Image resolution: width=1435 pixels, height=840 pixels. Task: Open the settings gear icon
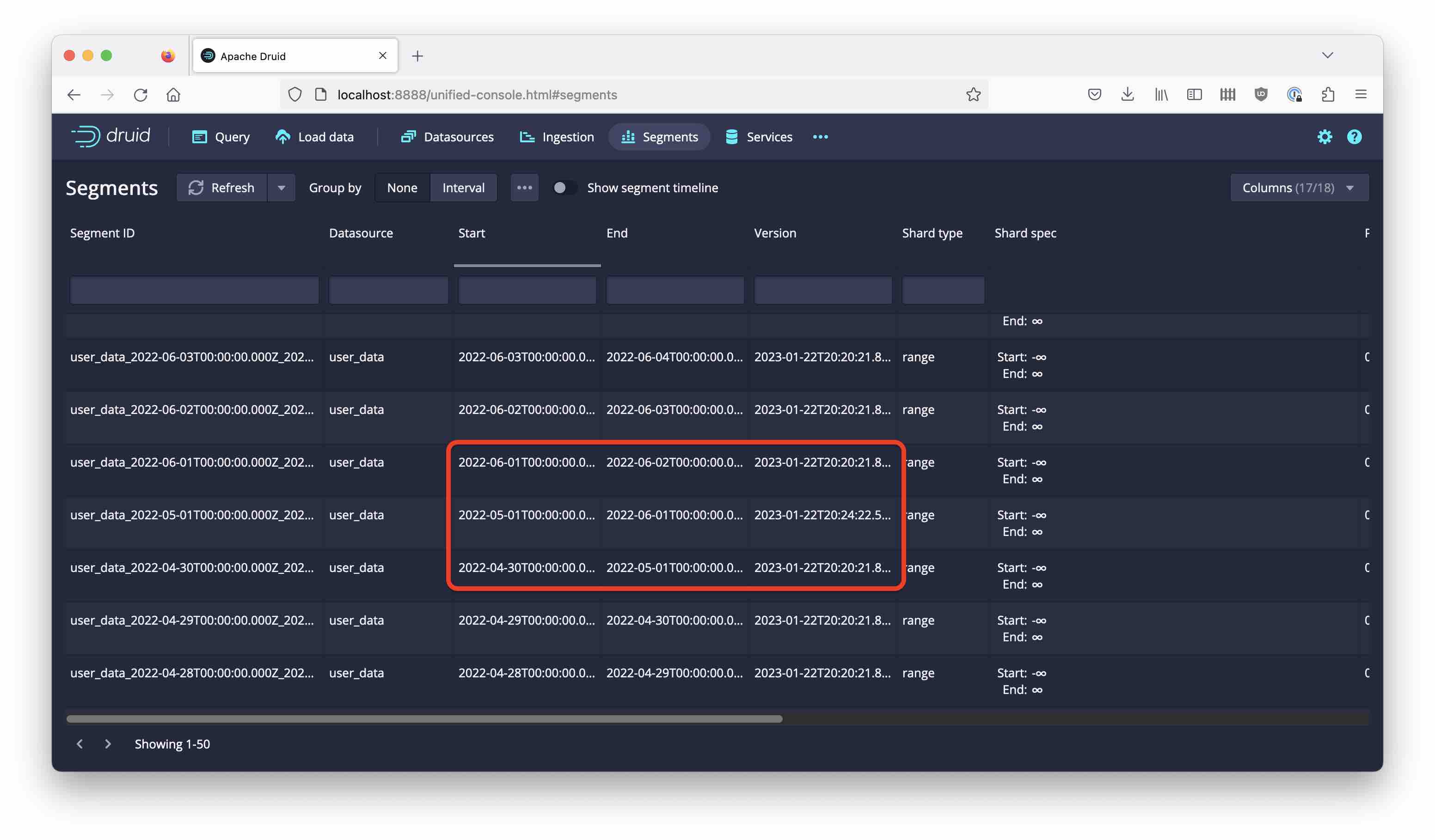coord(1325,137)
